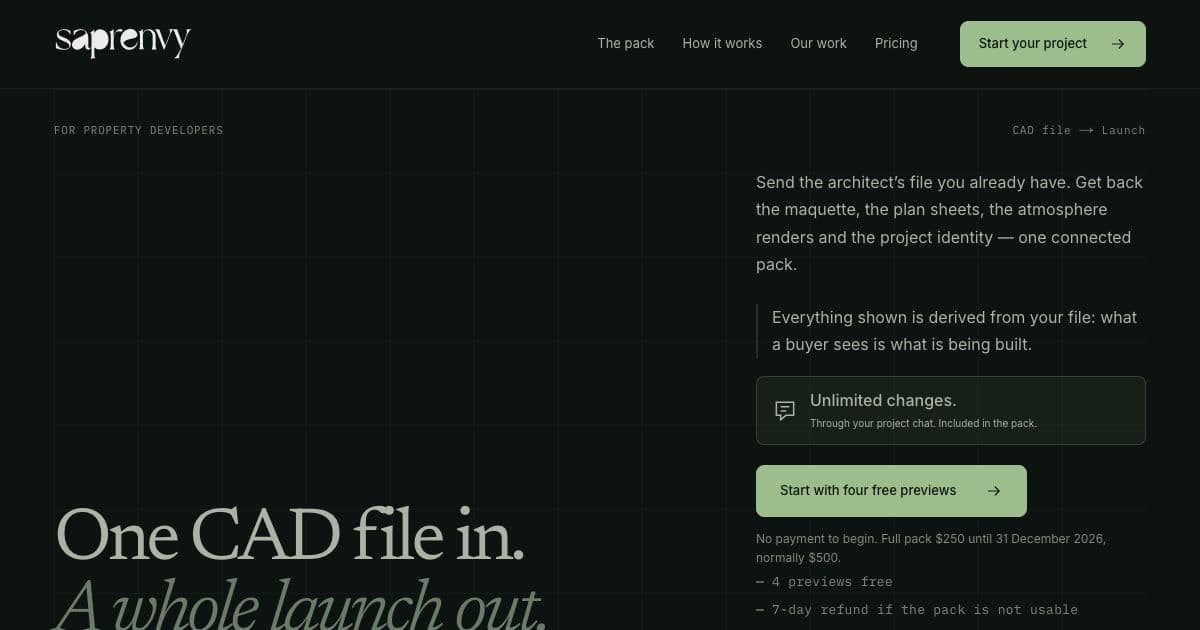This screenshot has width=1200, height=630.
Task: Click the arrow icon in Start with four free previews
Action: click(994, 491)
